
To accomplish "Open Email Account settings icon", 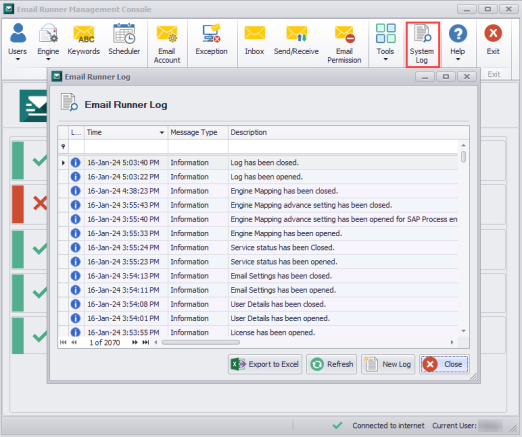I will [167, 34].
